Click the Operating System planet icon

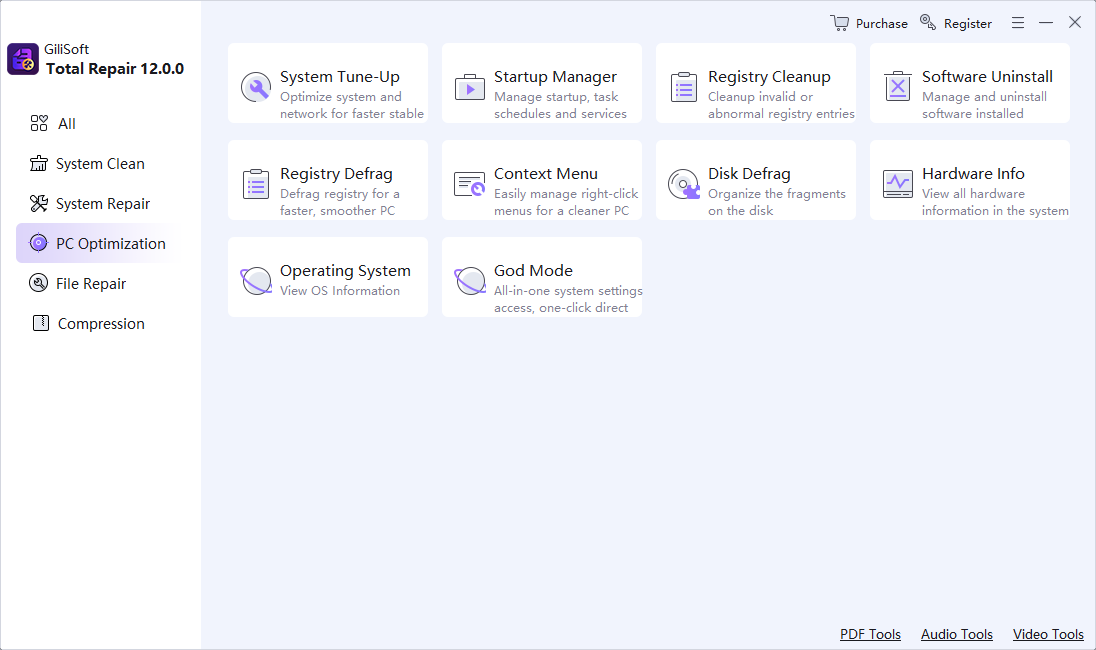(256, 281)
